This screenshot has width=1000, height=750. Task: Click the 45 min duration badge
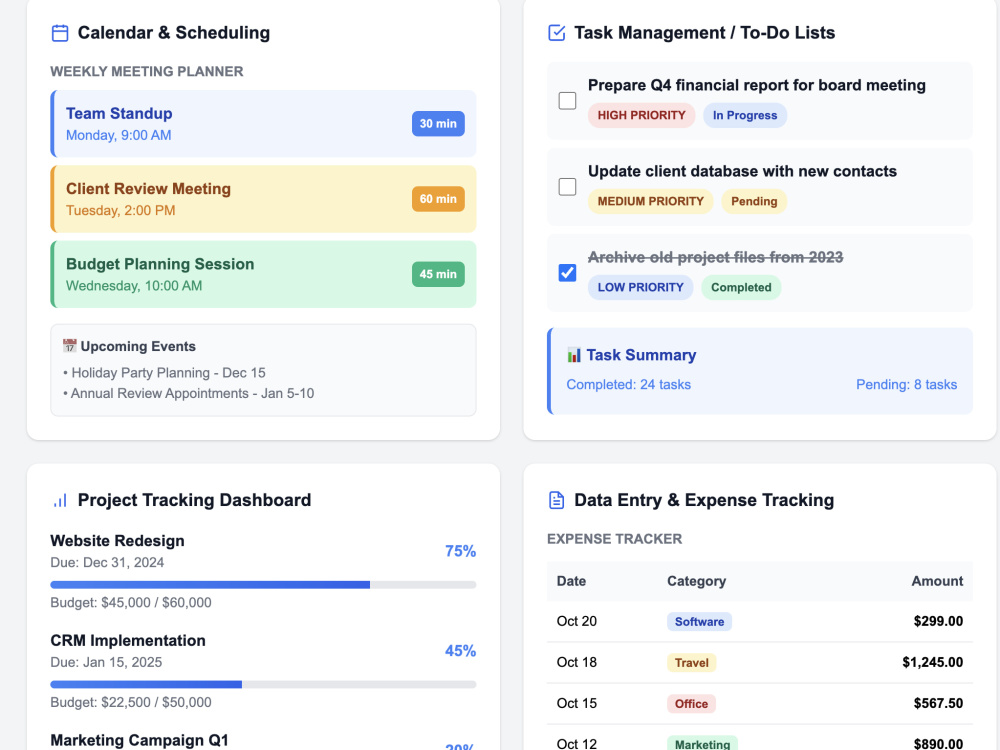(x=438, y=274)
